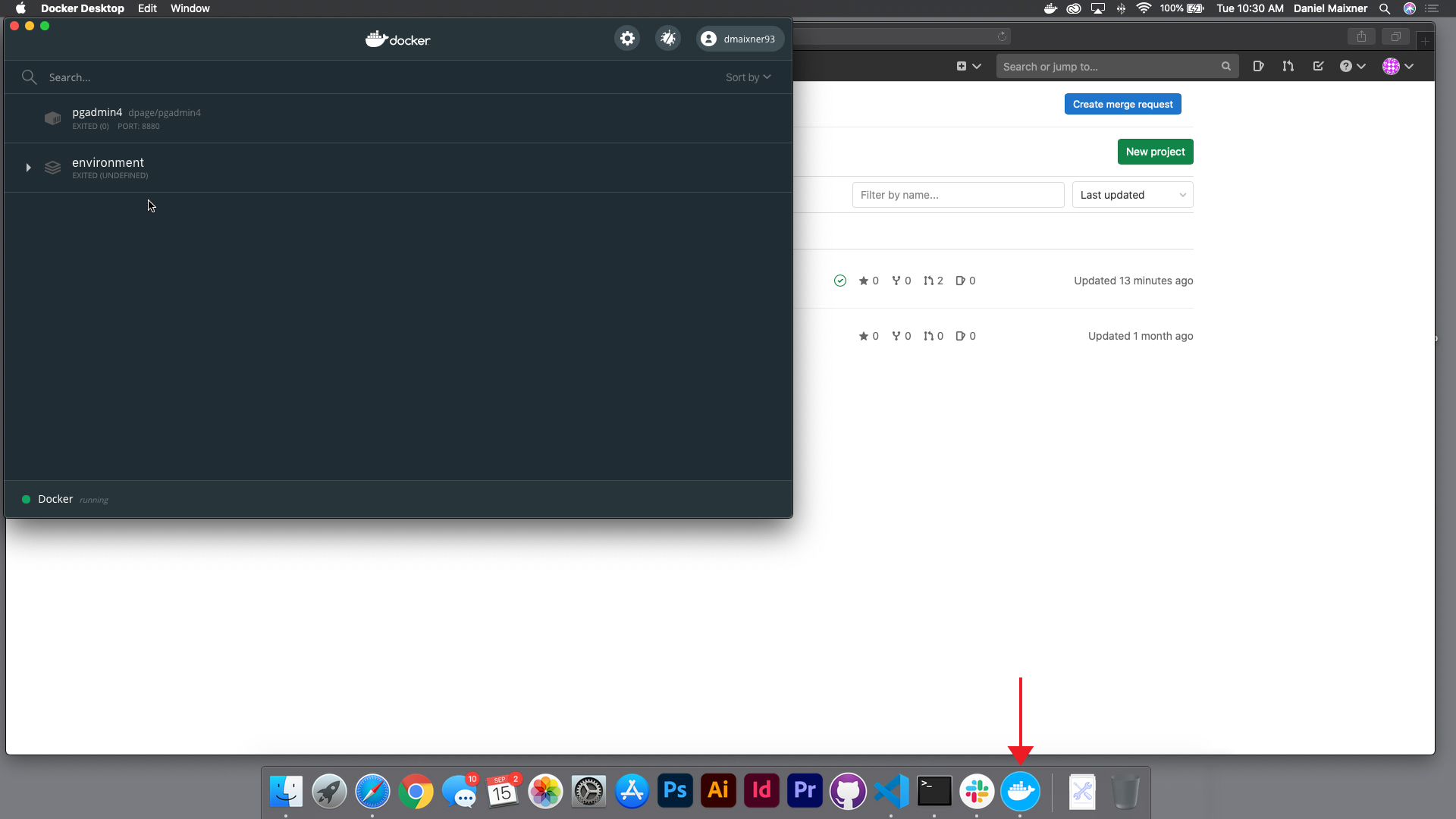The image size is (1456, 819).
Task: Click the project star count icon
Action: (864, 281)
